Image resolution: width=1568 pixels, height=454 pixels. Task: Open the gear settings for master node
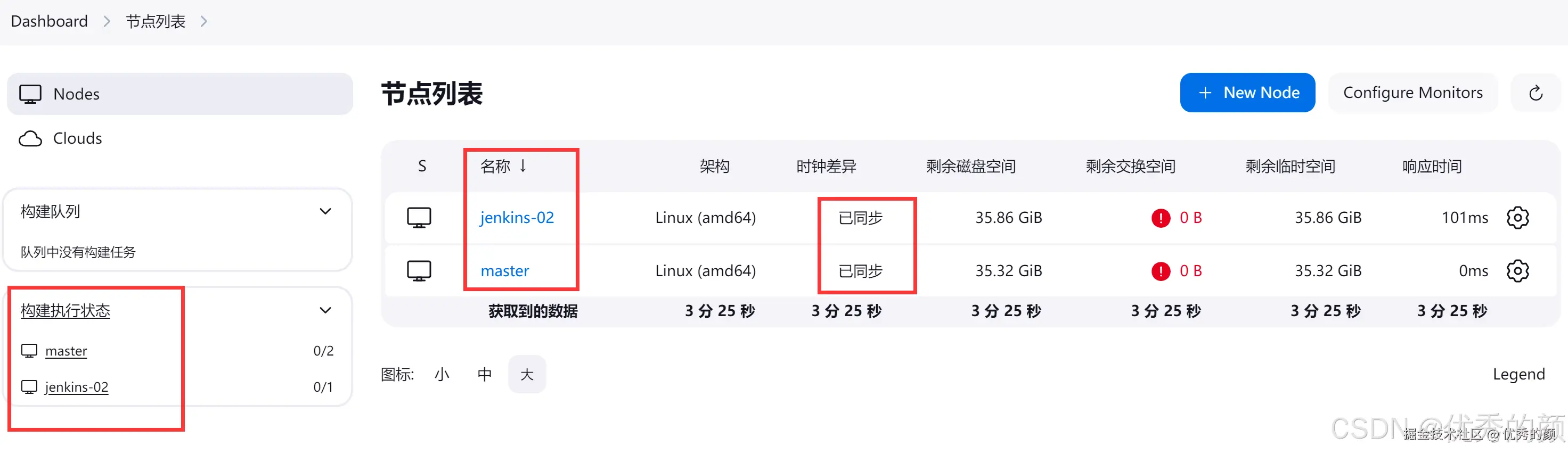[x=1517, y=271]
